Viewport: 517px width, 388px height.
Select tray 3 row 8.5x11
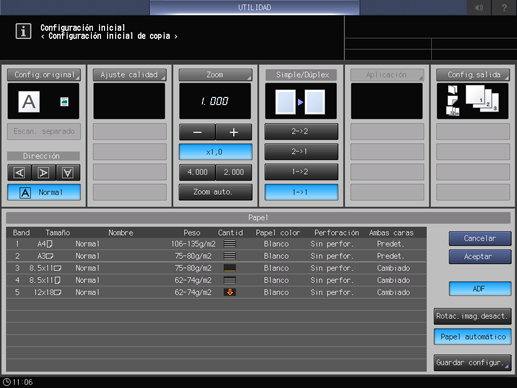[x=216, y=268]
